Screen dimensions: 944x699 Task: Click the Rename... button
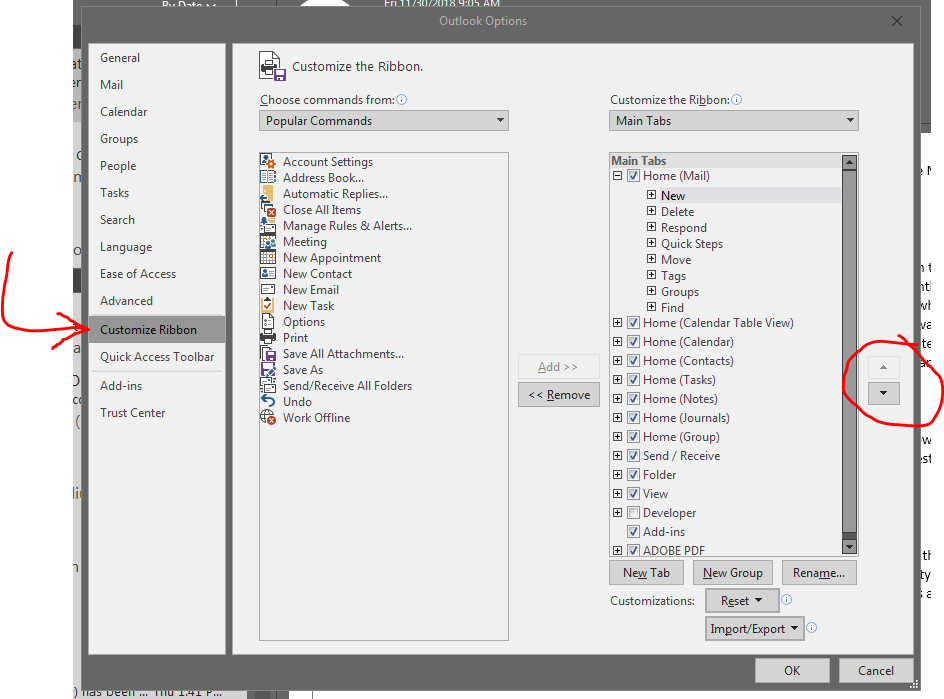pos(819,573)
